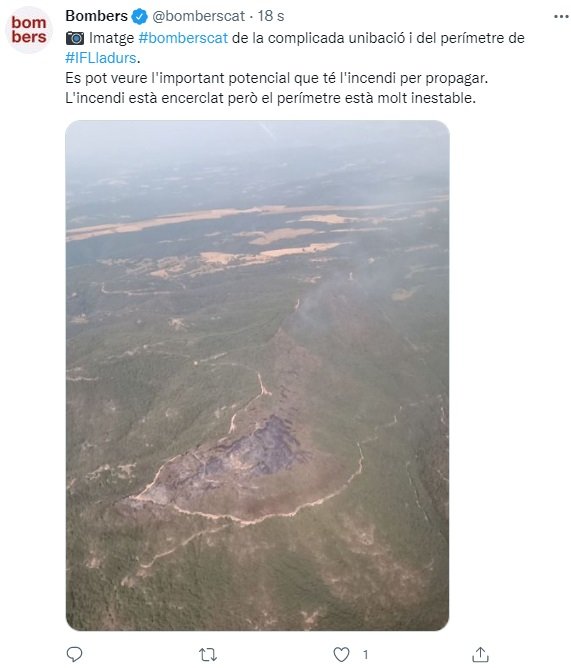This screenshot has width=571, height=668.
Task: Open the three-dot more options menu
Action: click(561, 17)
